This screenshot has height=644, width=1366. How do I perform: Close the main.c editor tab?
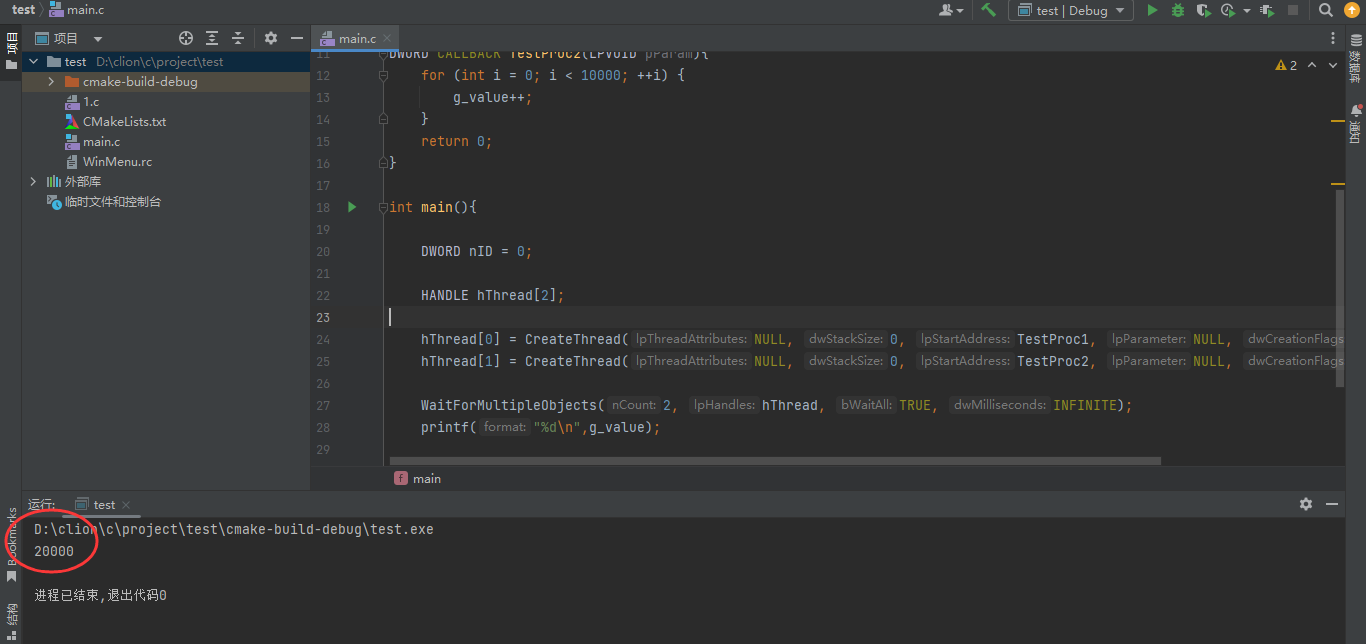tap(388, 39)
